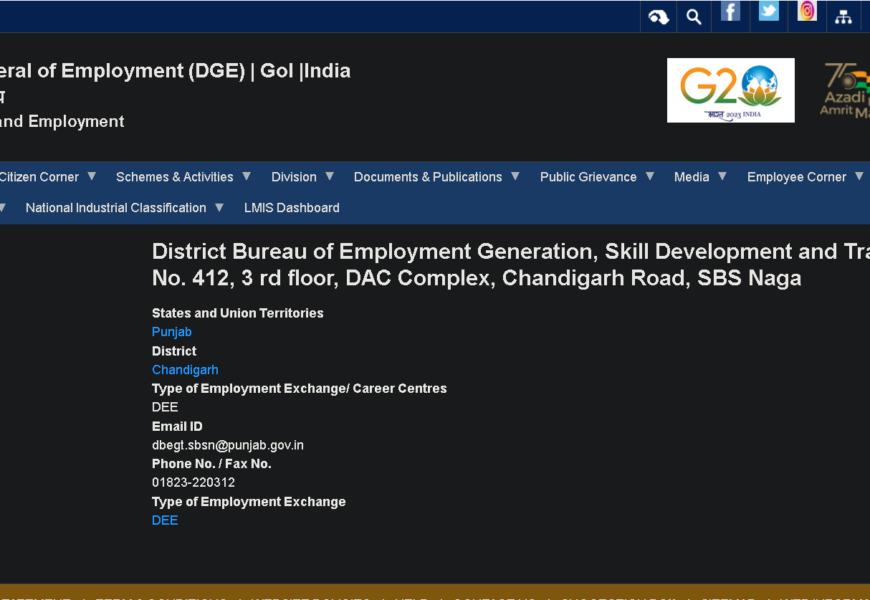Image resolution: width=870 pixels, height=600 pixels.
Task: Click the Azadi Ka Amrit Mahotsav logo
Action: (845, 90)
